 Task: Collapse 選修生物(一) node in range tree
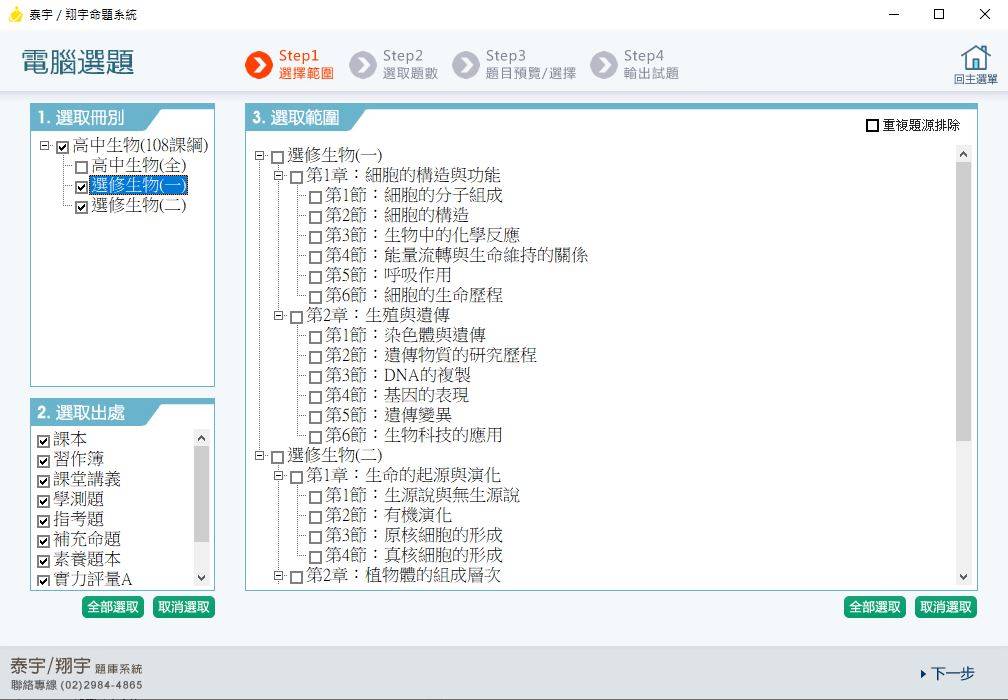coord(259,156)
